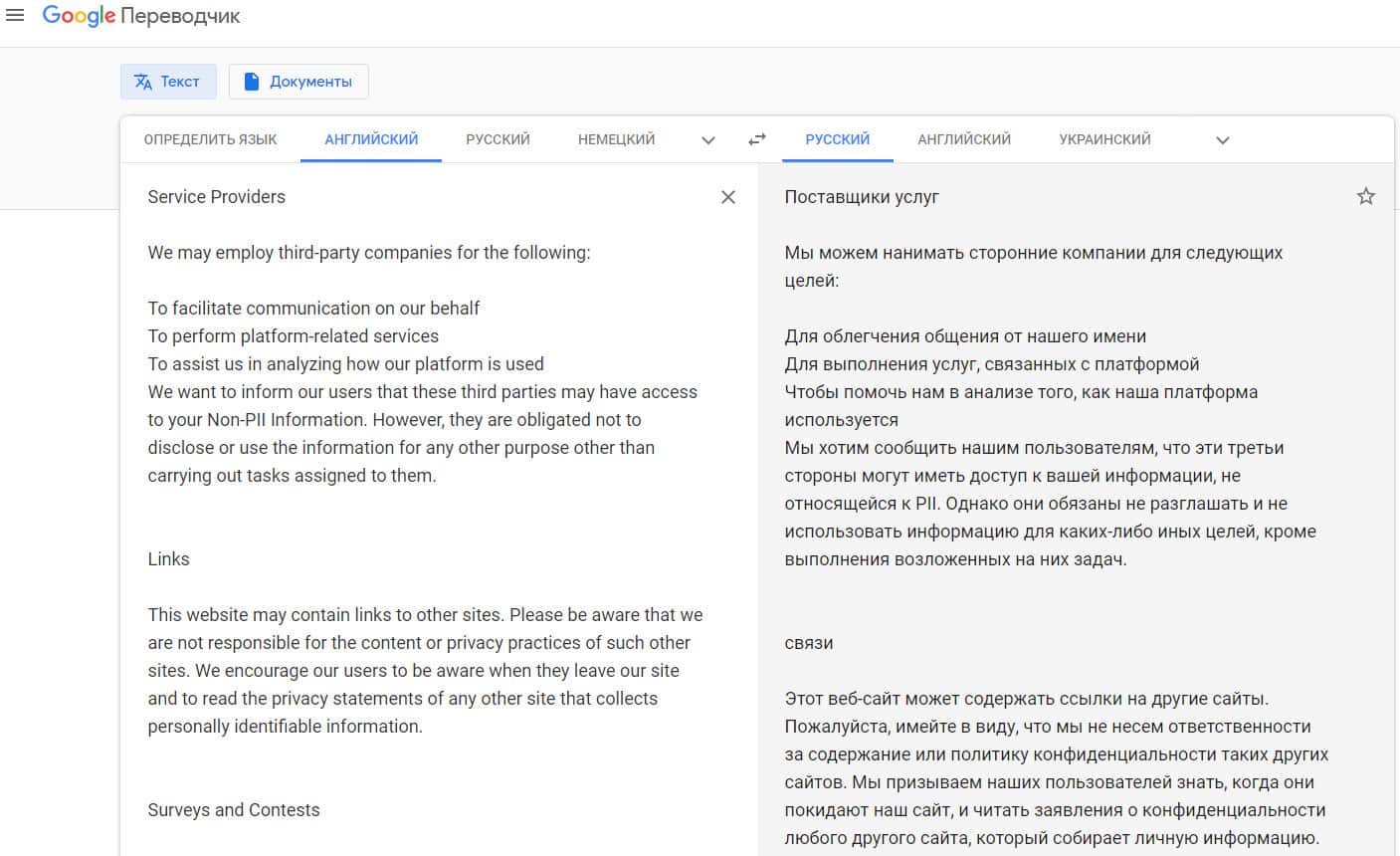
Task: Set target language to Английский
Action: pos(963,139)
